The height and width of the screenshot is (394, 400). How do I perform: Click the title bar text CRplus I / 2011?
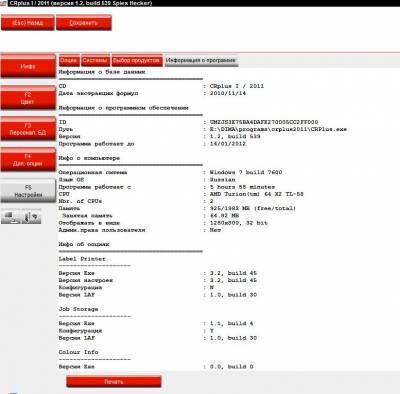[29, 3]
